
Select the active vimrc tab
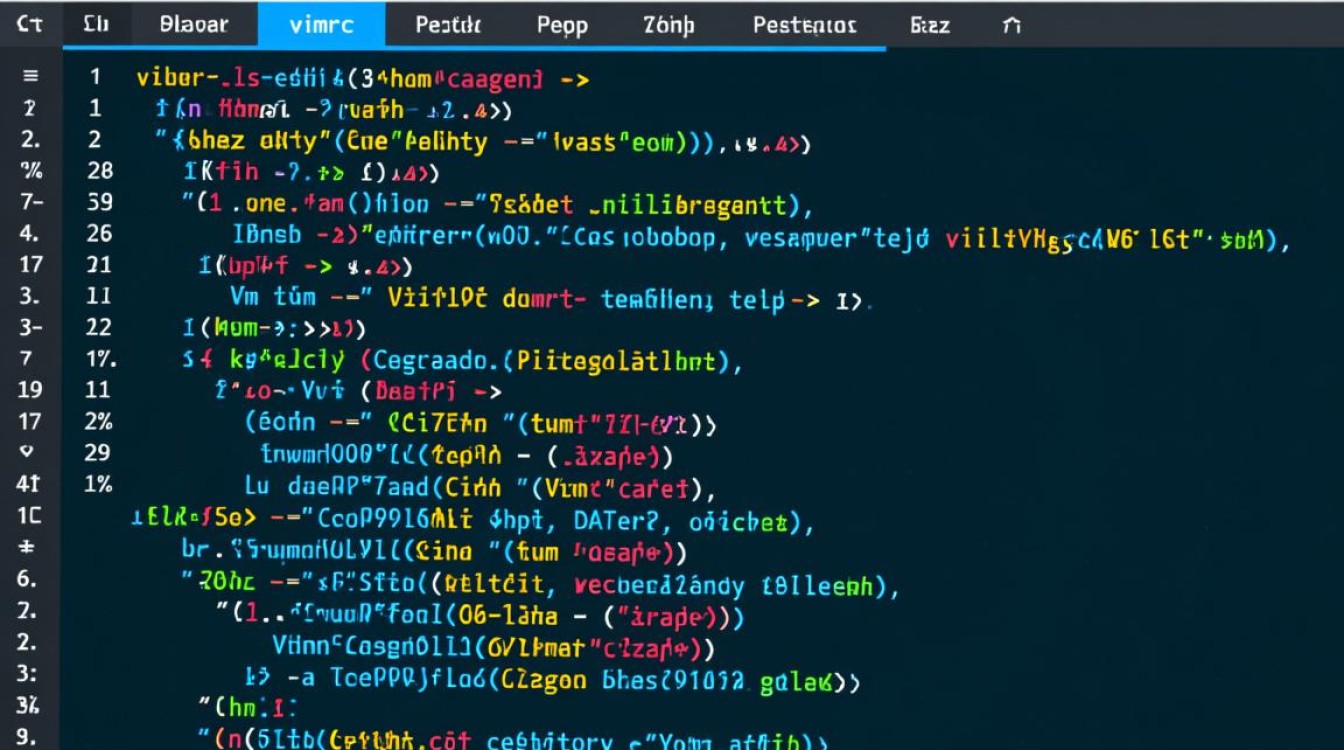320,25
